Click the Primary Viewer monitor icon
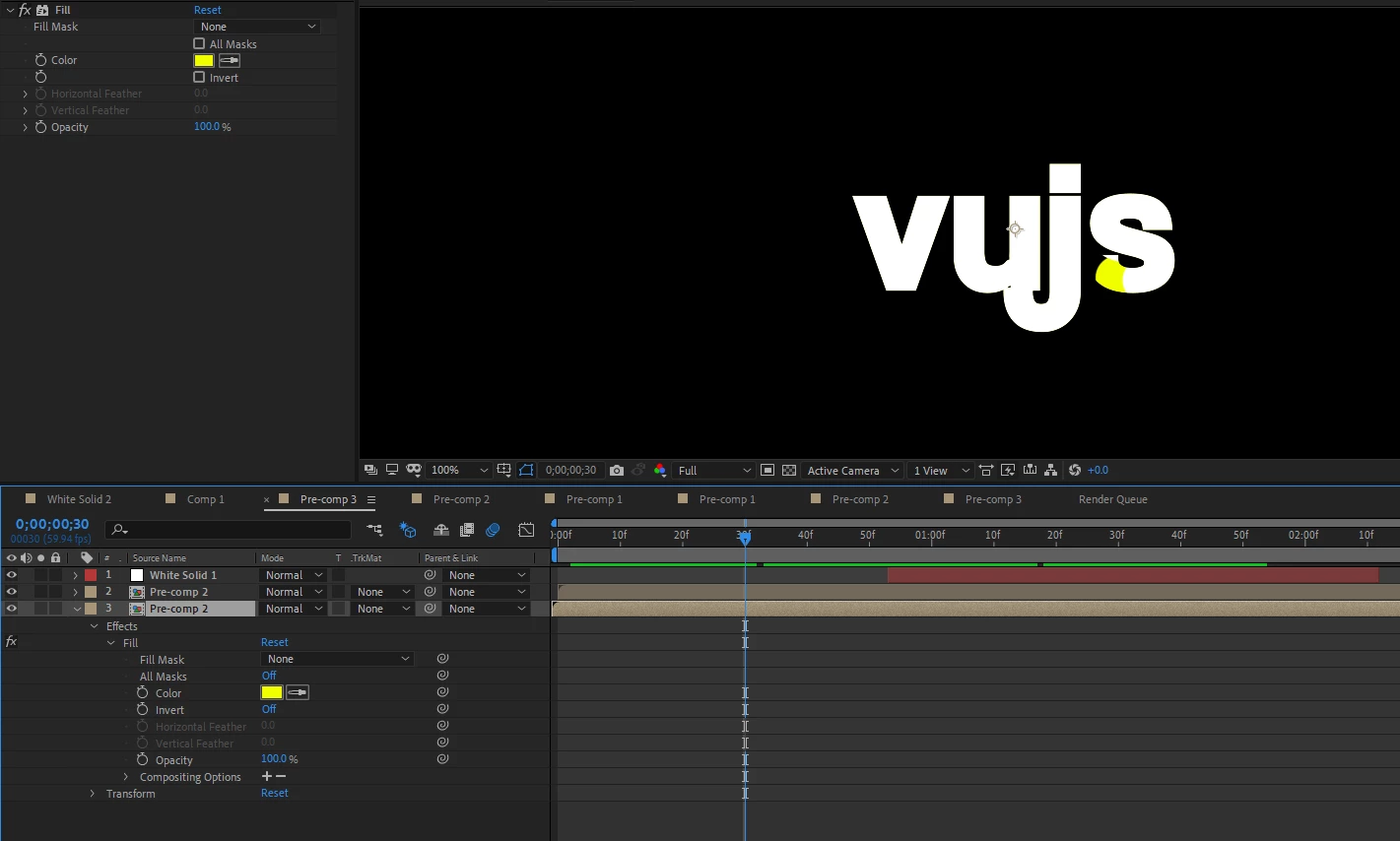The image size is (1400, 841). (391, 470)
